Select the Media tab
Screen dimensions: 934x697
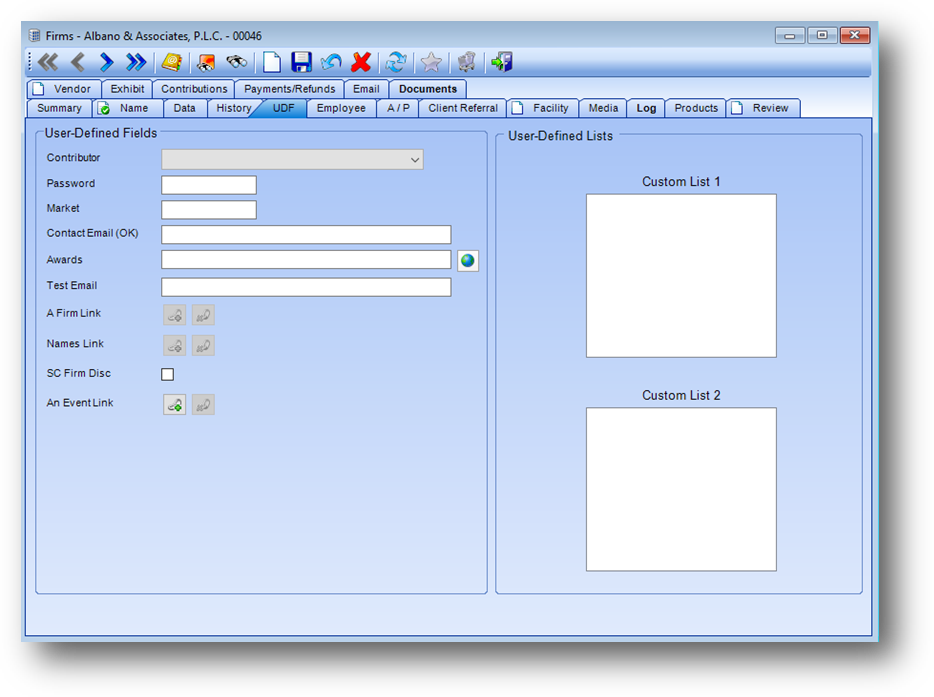coord(603,108)
